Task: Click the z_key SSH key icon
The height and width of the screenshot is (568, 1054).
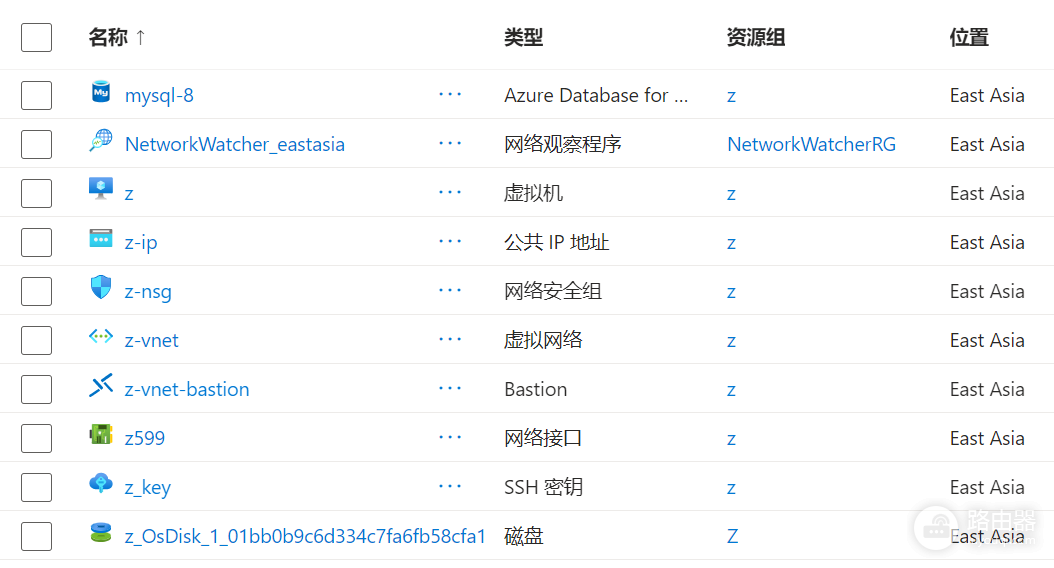Action: point(101,483)
